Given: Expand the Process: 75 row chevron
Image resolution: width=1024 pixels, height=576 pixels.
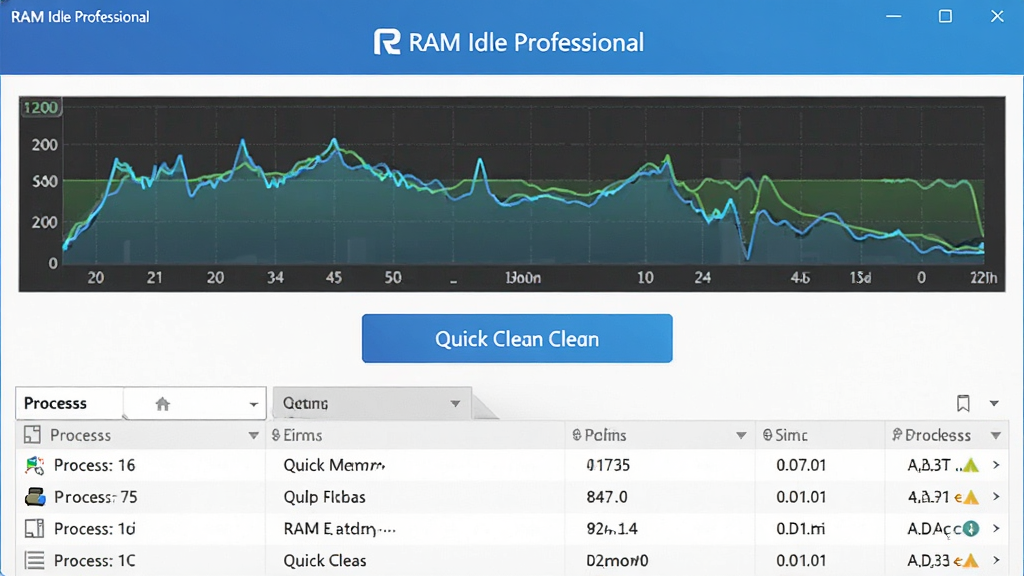Looking at the screenshot, I should (996, 497).
